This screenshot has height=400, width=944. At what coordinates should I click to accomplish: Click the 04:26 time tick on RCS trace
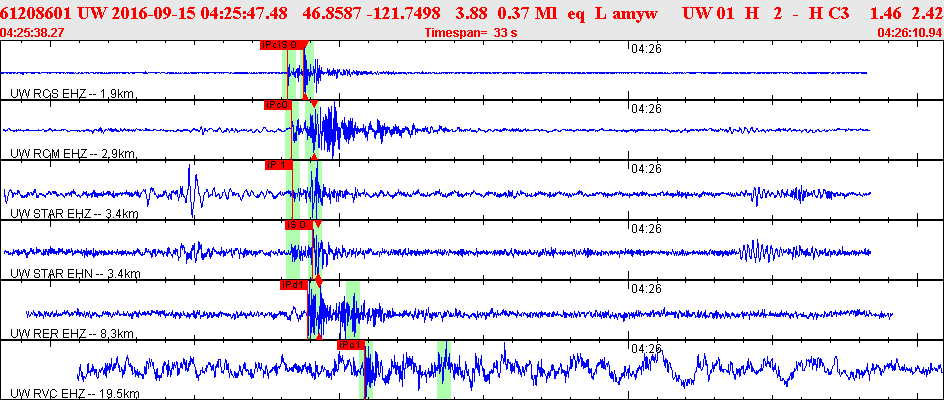(646, 49)
